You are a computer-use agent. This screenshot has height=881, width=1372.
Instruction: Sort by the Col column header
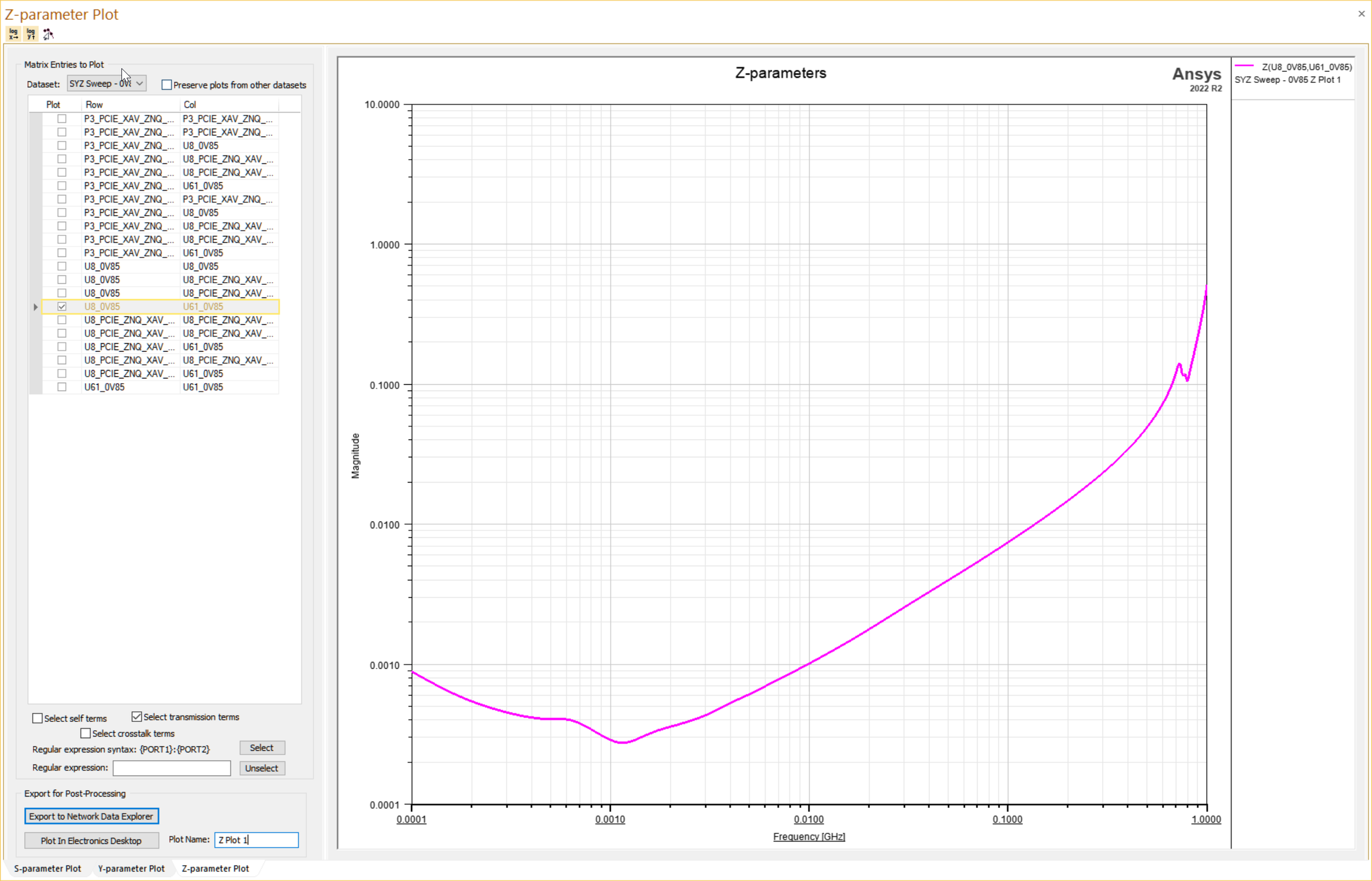pyautogui.click(x=190, y=105)
